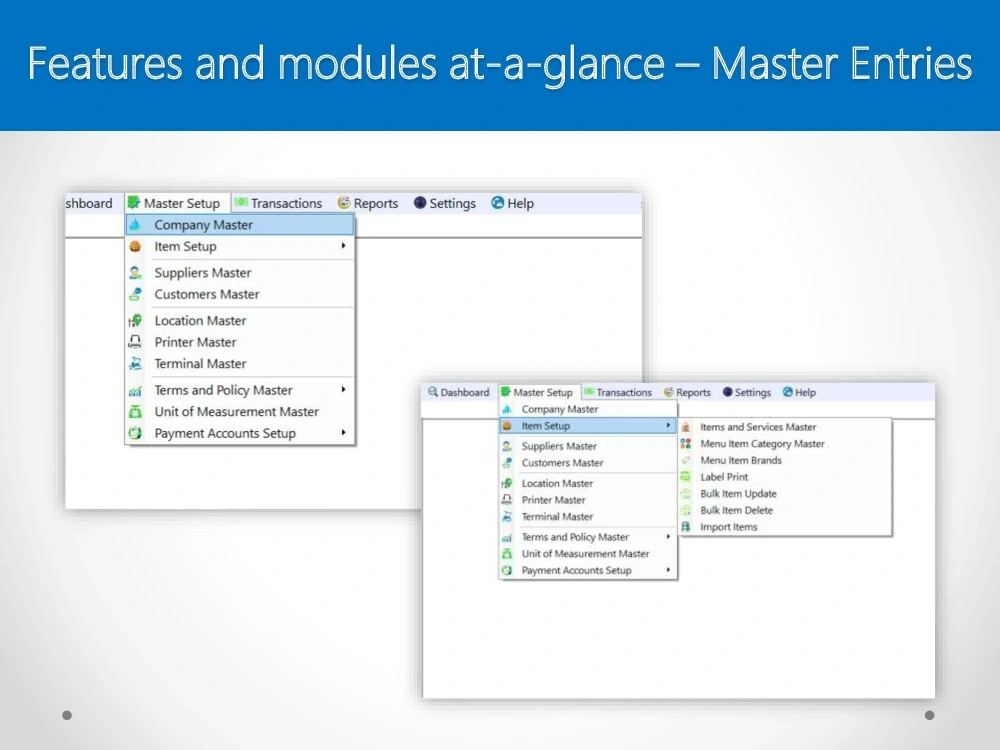Select Customers Master in right window menu
Image resolution: width=1000 pixels, height=750 pixels.
(587, 462)
